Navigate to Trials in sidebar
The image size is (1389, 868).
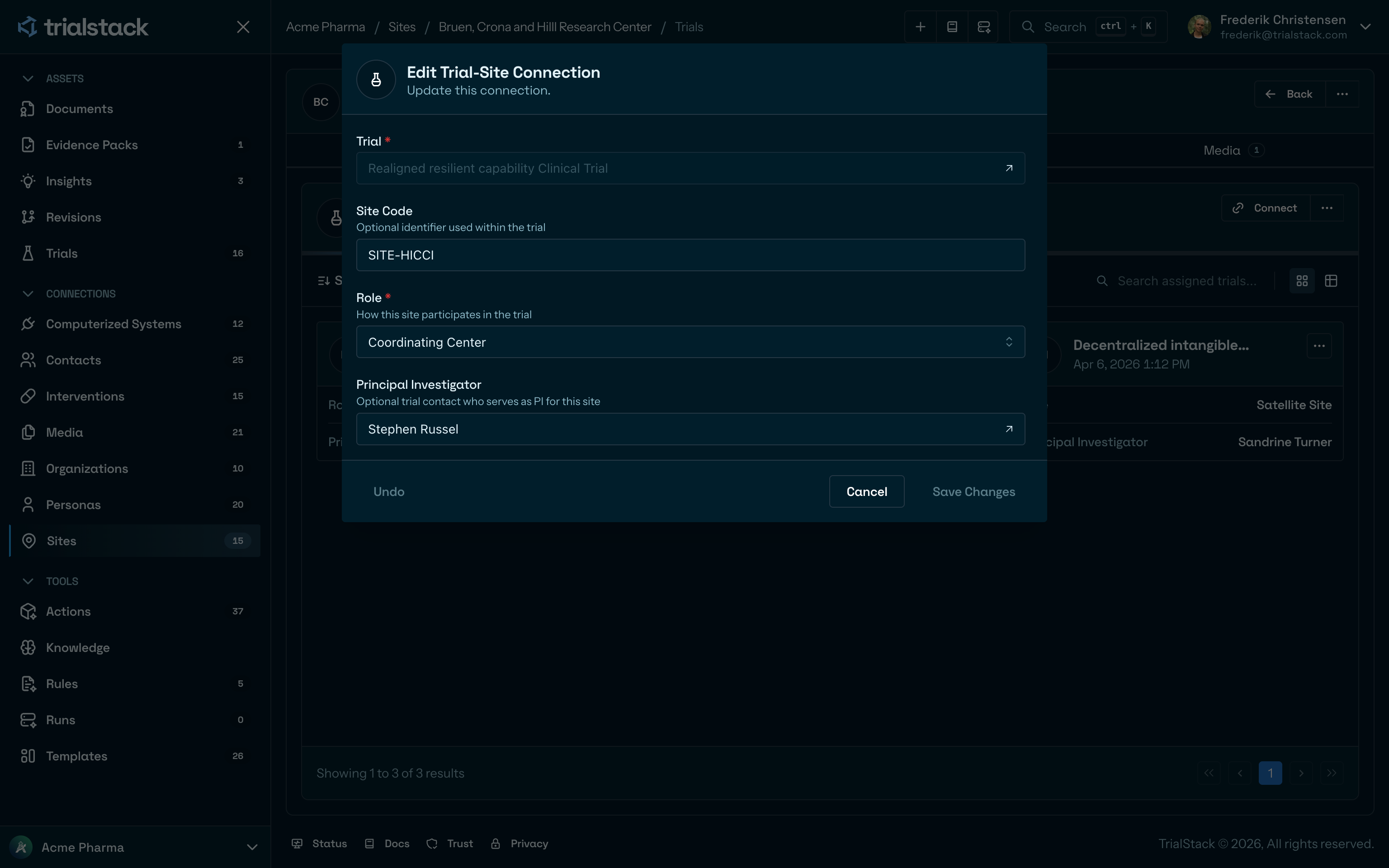(x=135, y=253)
